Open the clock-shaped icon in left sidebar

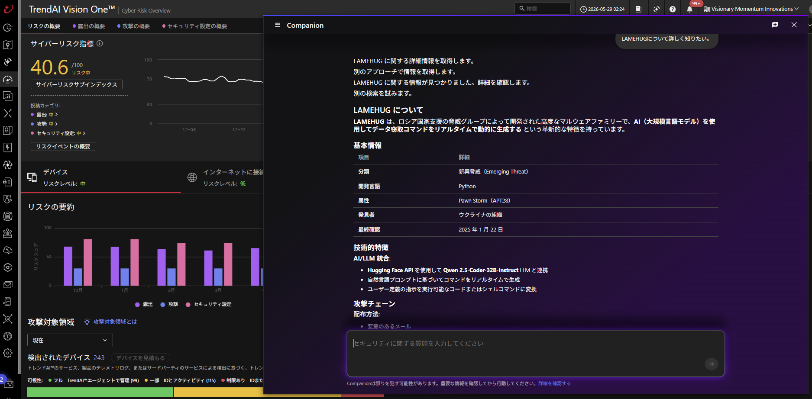click(7, 28)
